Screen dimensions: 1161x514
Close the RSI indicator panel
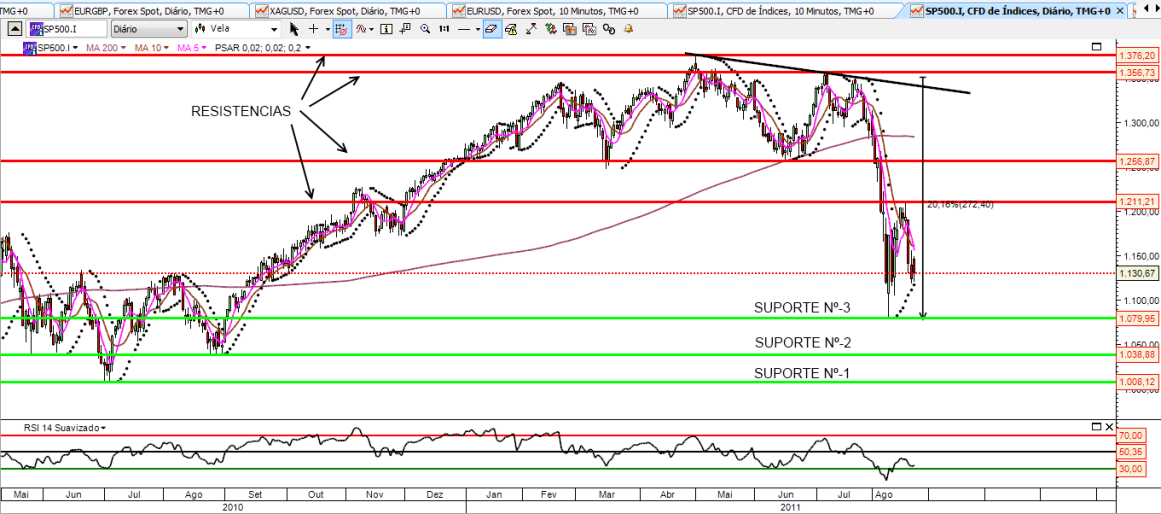point(1108,427)
